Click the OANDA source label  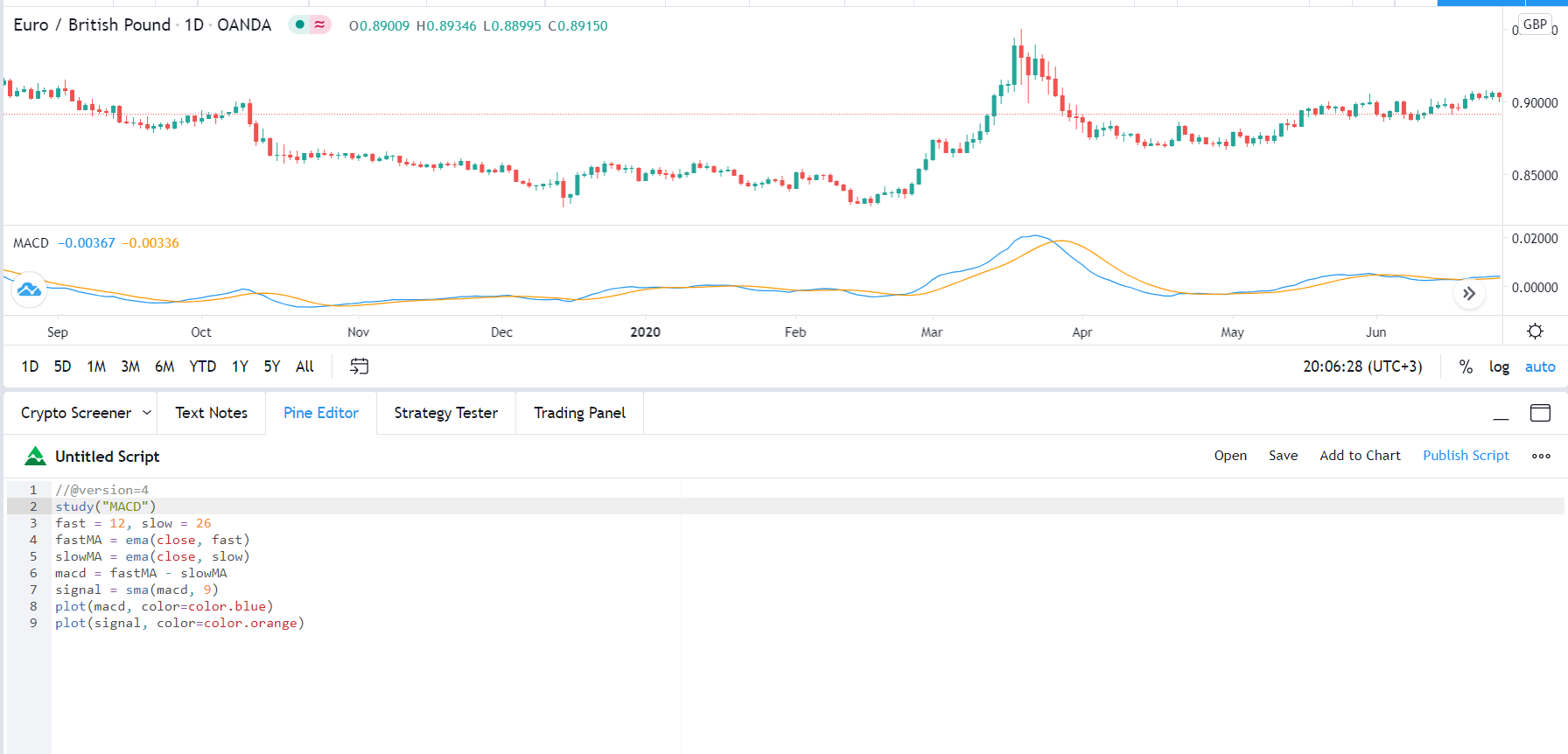click(x=244, y=24)
